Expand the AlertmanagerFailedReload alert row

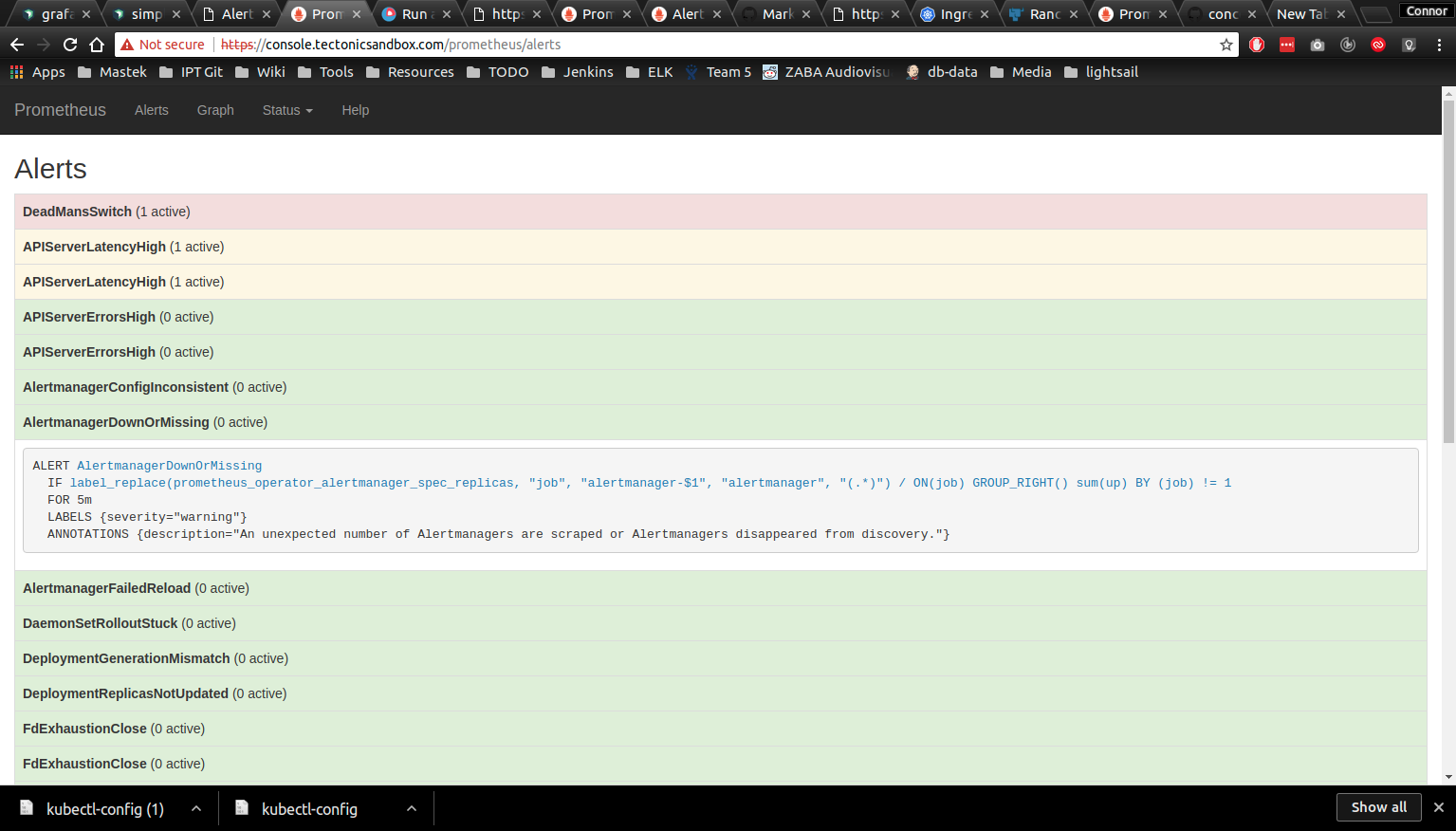click(x=721, y=588)
